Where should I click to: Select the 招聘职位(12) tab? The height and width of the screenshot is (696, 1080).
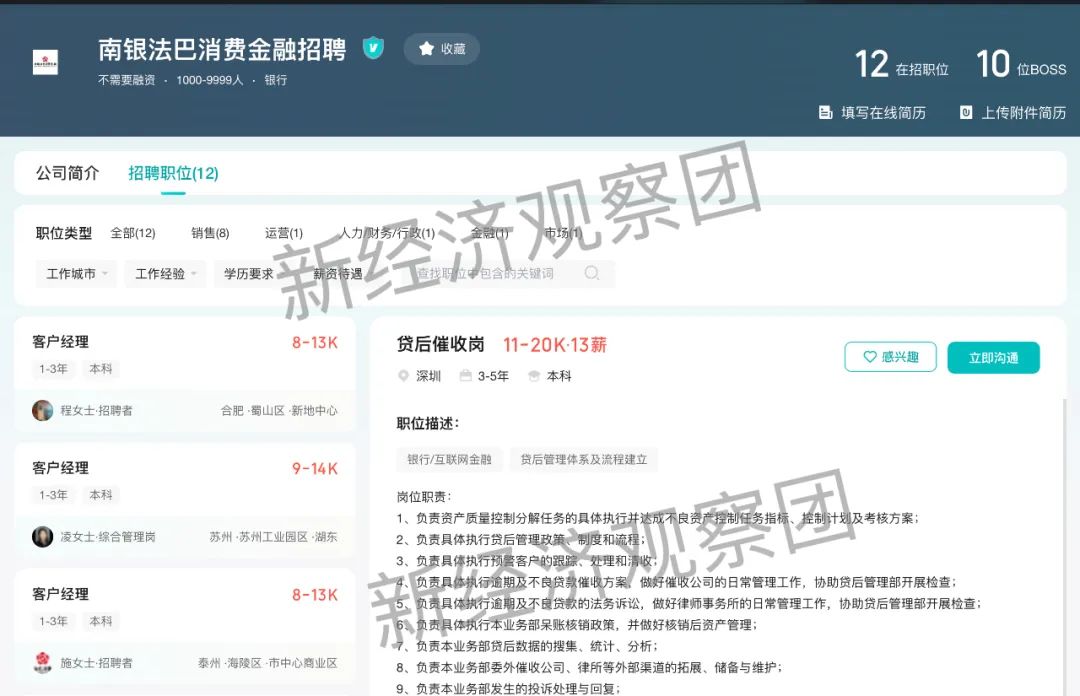click(x=173, y=173)
